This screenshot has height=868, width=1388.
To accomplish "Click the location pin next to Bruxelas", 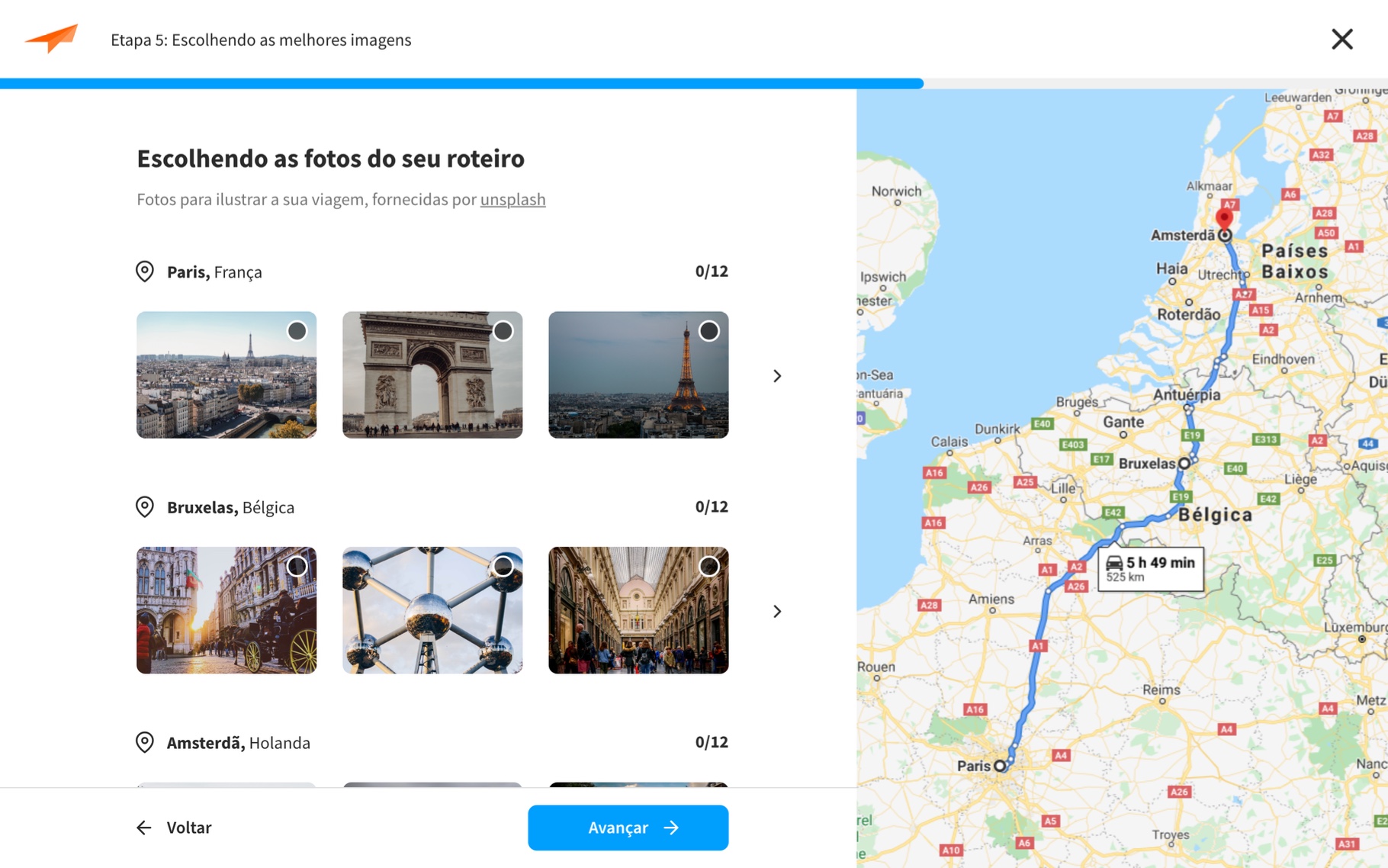I will [x=145, y=507].
